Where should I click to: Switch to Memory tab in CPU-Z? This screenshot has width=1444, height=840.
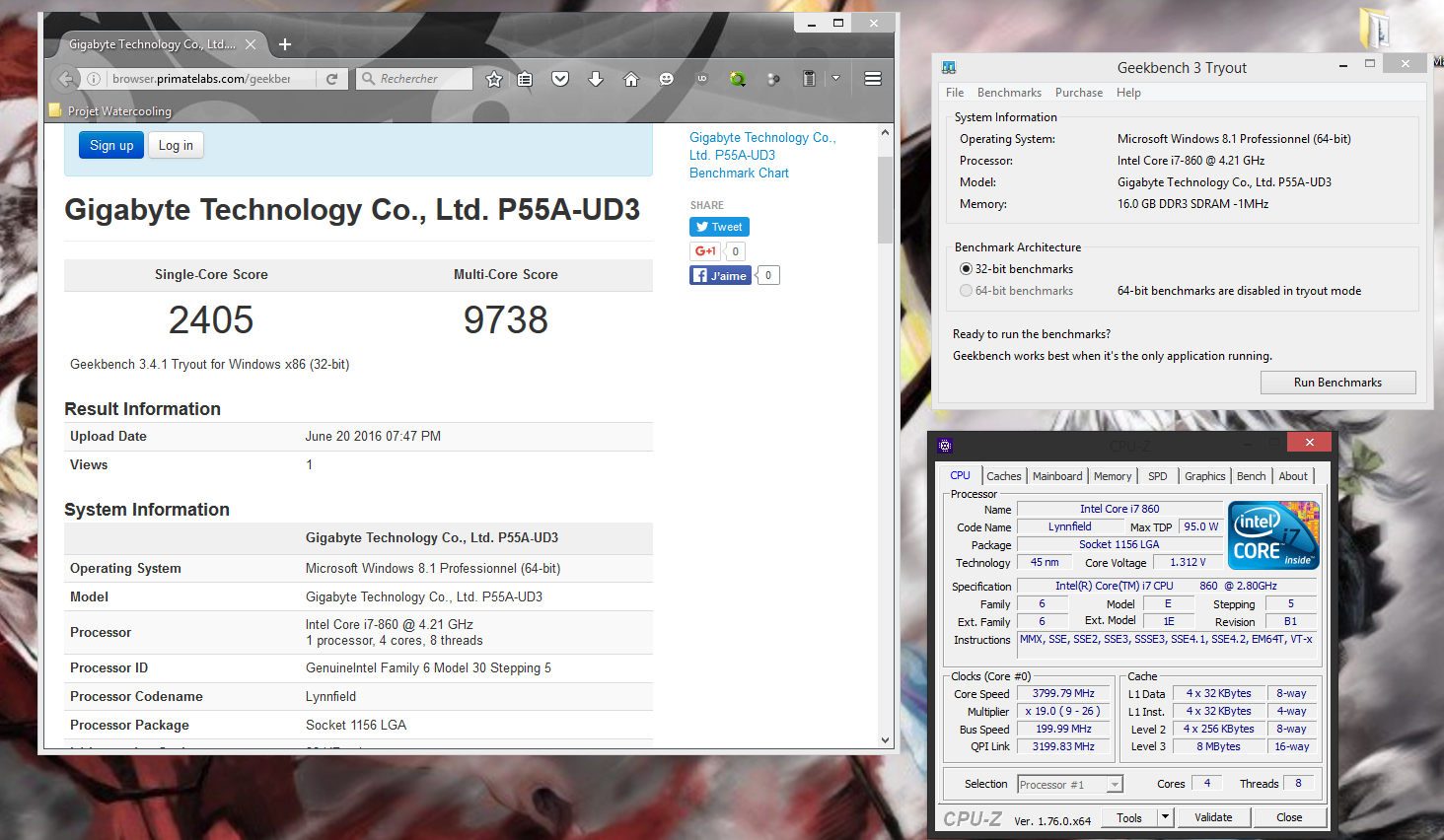[x=1113, y=476]
